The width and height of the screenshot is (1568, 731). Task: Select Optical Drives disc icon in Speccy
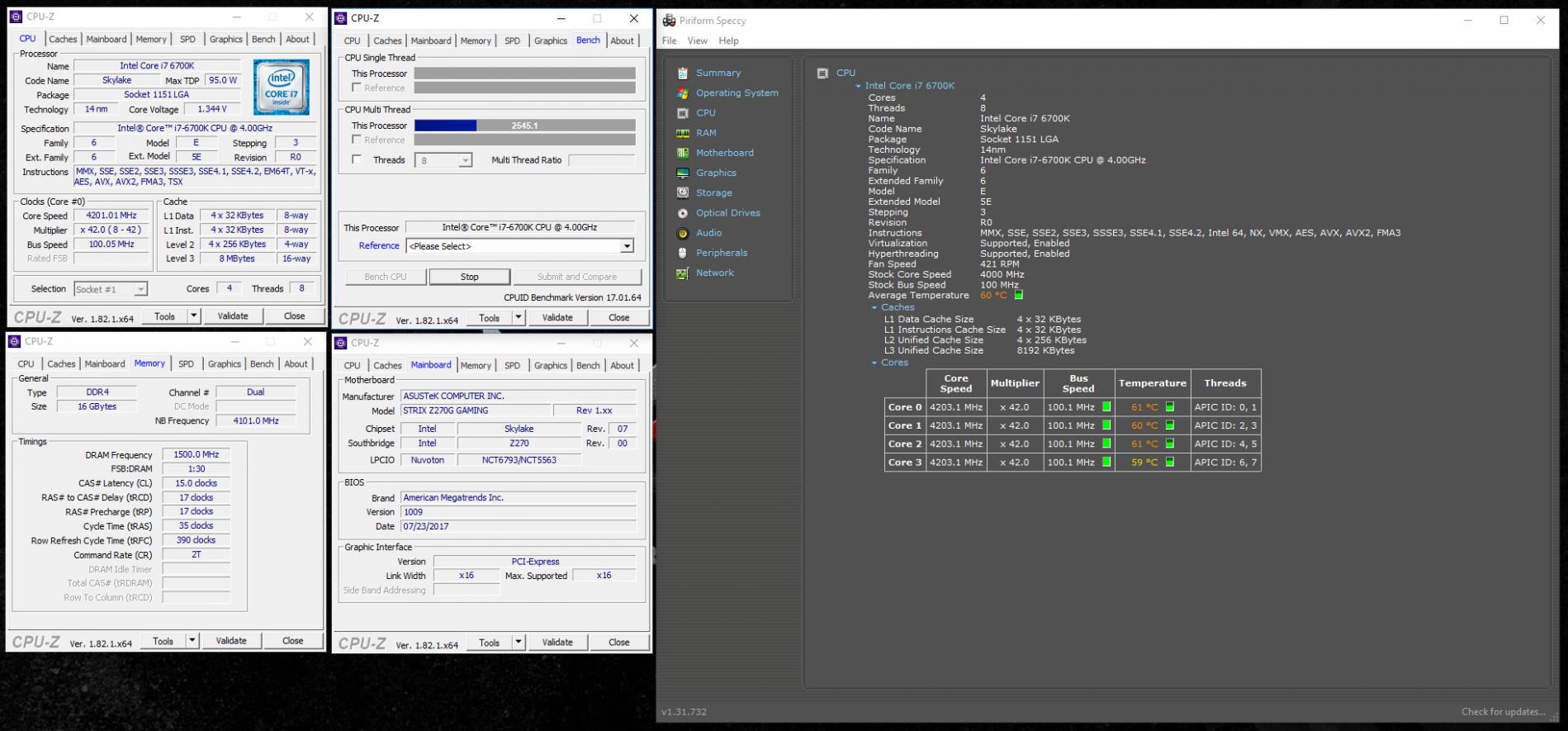coord(682,213)
